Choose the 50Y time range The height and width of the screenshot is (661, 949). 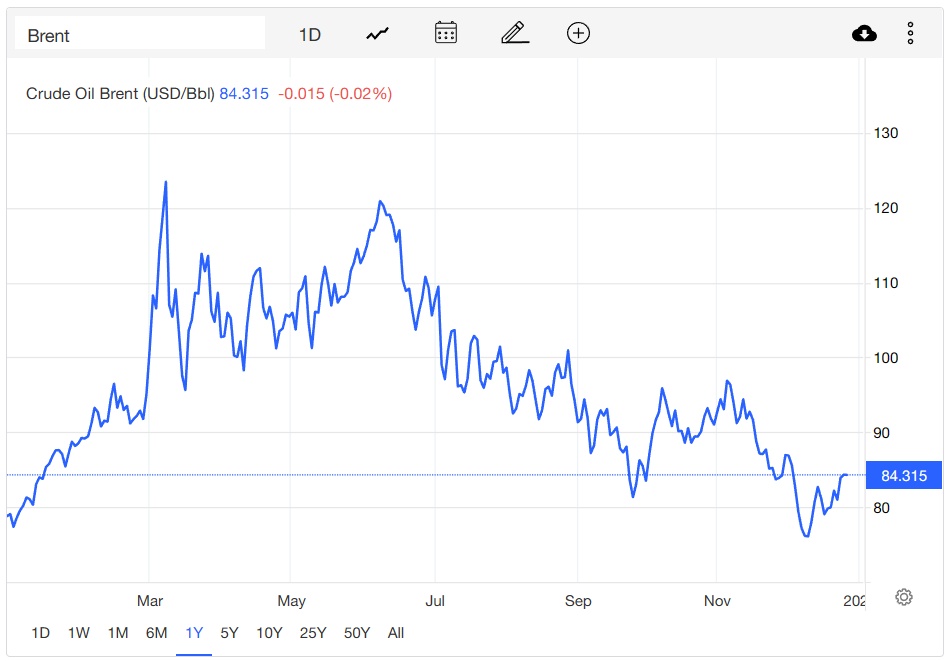tap(357, 633)
